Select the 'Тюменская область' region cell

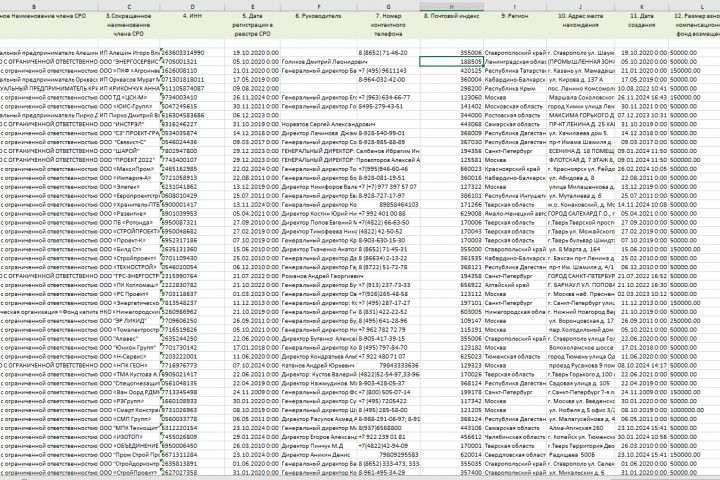click(x=515, y=356)
